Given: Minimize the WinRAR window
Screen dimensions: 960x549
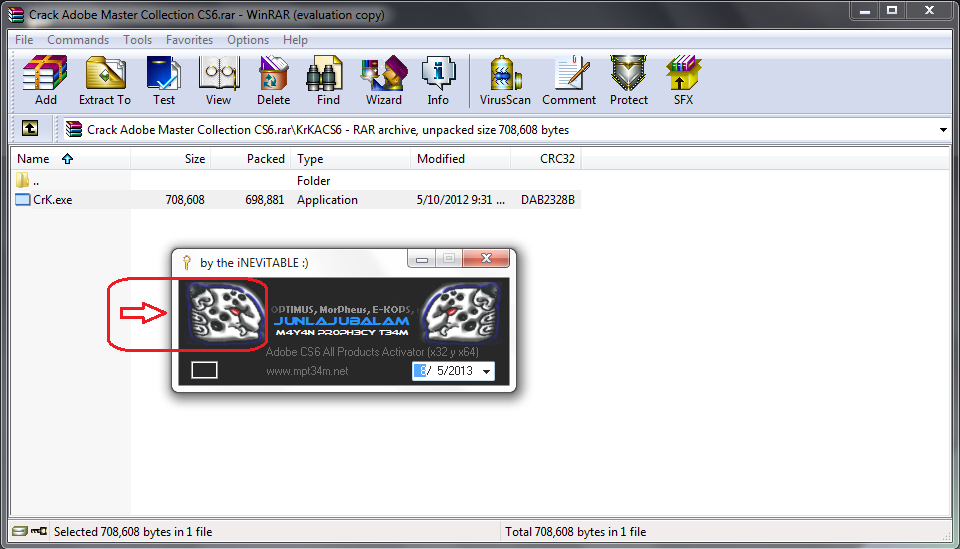Looking at the screenshot, I should click(x=864, y=10).
